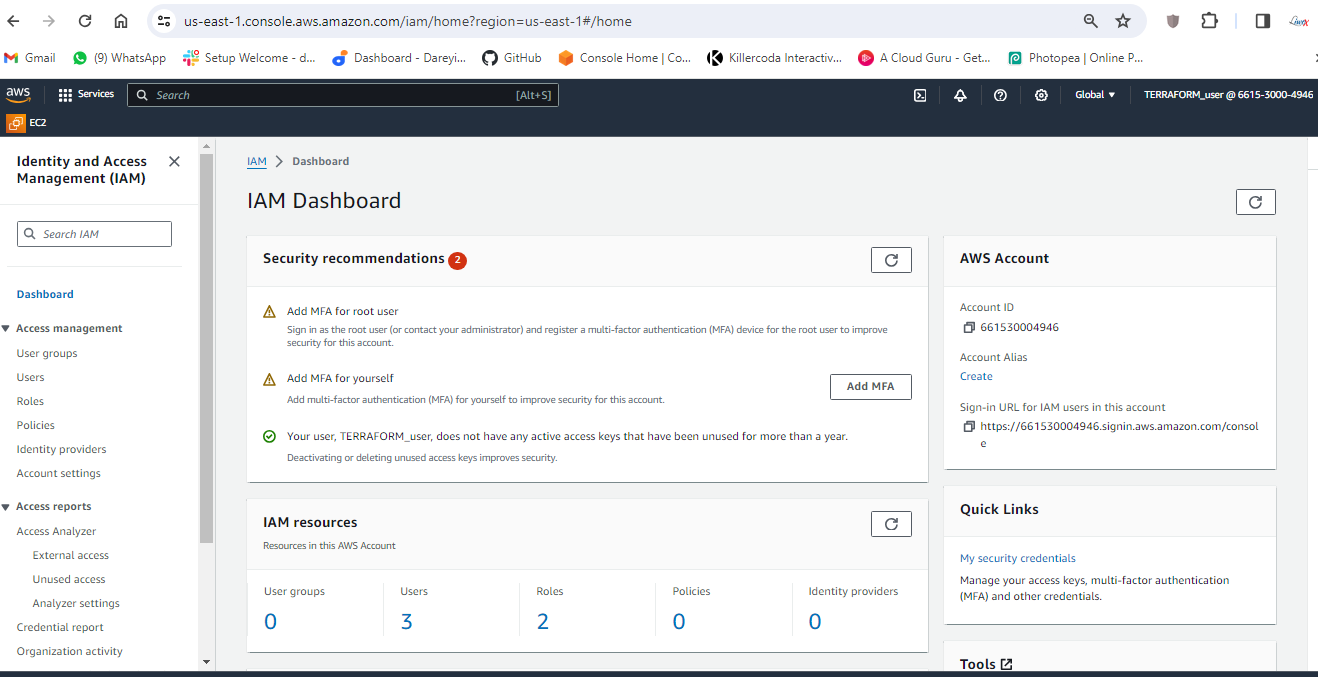Image resolution: width=1318 pixels, height=677 pixels.
Task: Refresh the Security recommendations panel
Action: [x=891, y=260]
